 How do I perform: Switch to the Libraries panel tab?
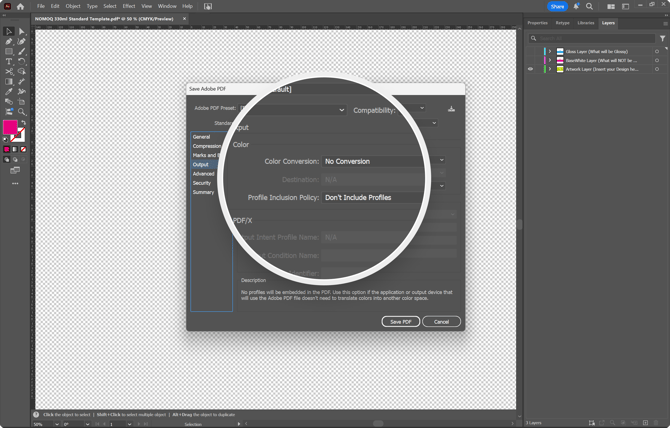click(x=586, y=22)
